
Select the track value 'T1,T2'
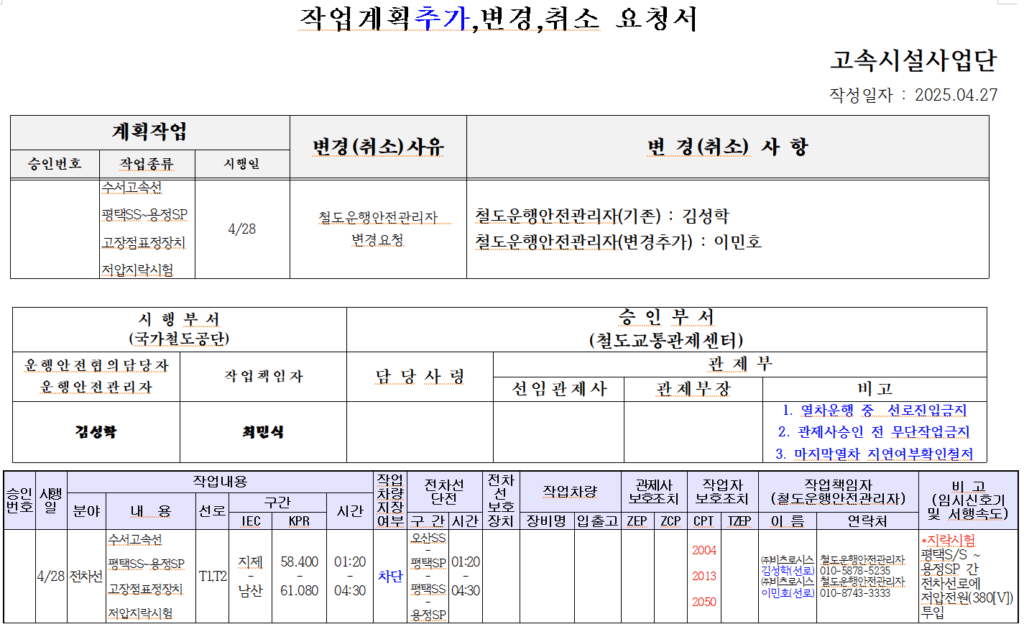[212, 576]
